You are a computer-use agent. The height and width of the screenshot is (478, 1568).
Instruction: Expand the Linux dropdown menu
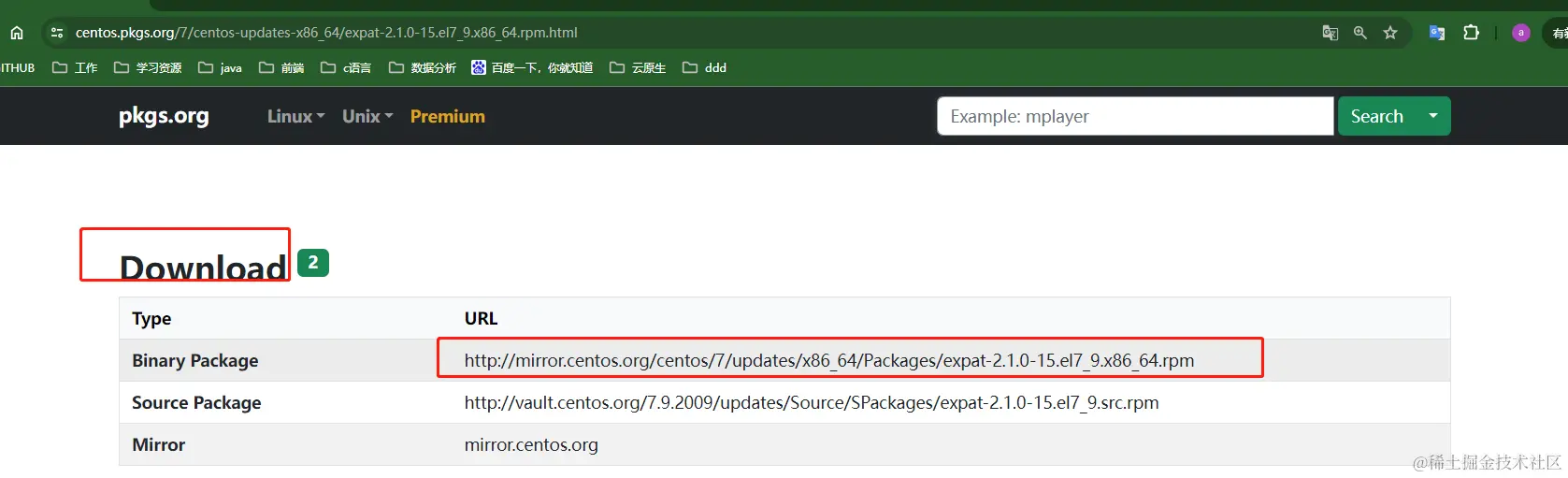point(295,116)
